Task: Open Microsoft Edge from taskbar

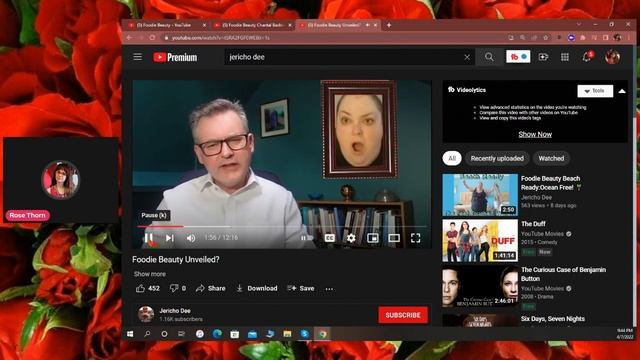Action: point(217,334)
